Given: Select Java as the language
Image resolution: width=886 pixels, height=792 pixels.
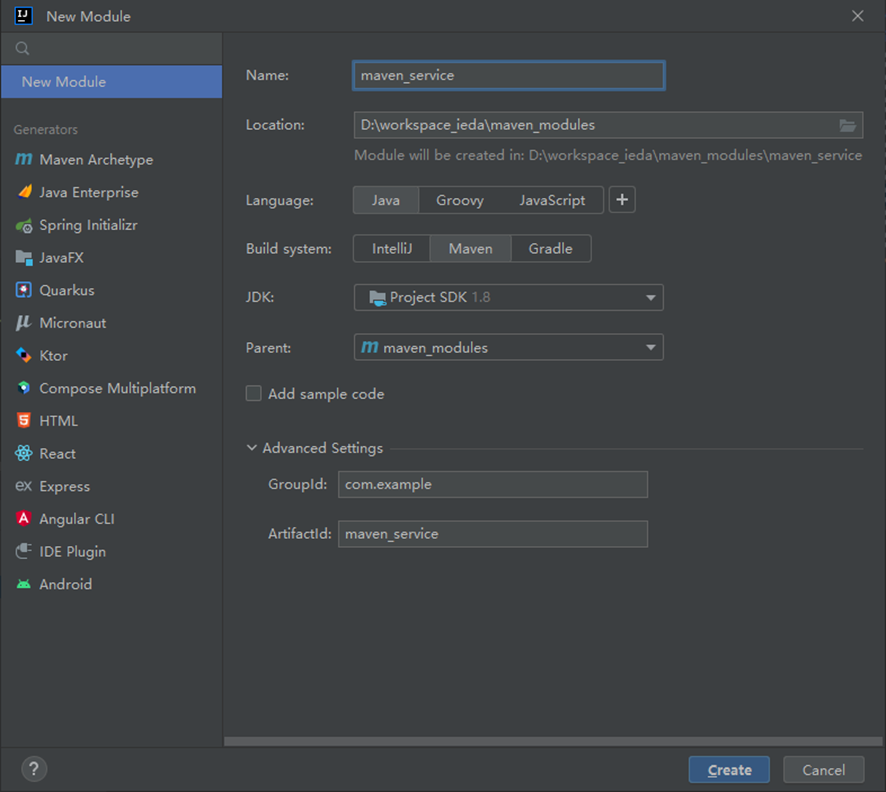Looking at the screenshot, I should pos(386,200).
